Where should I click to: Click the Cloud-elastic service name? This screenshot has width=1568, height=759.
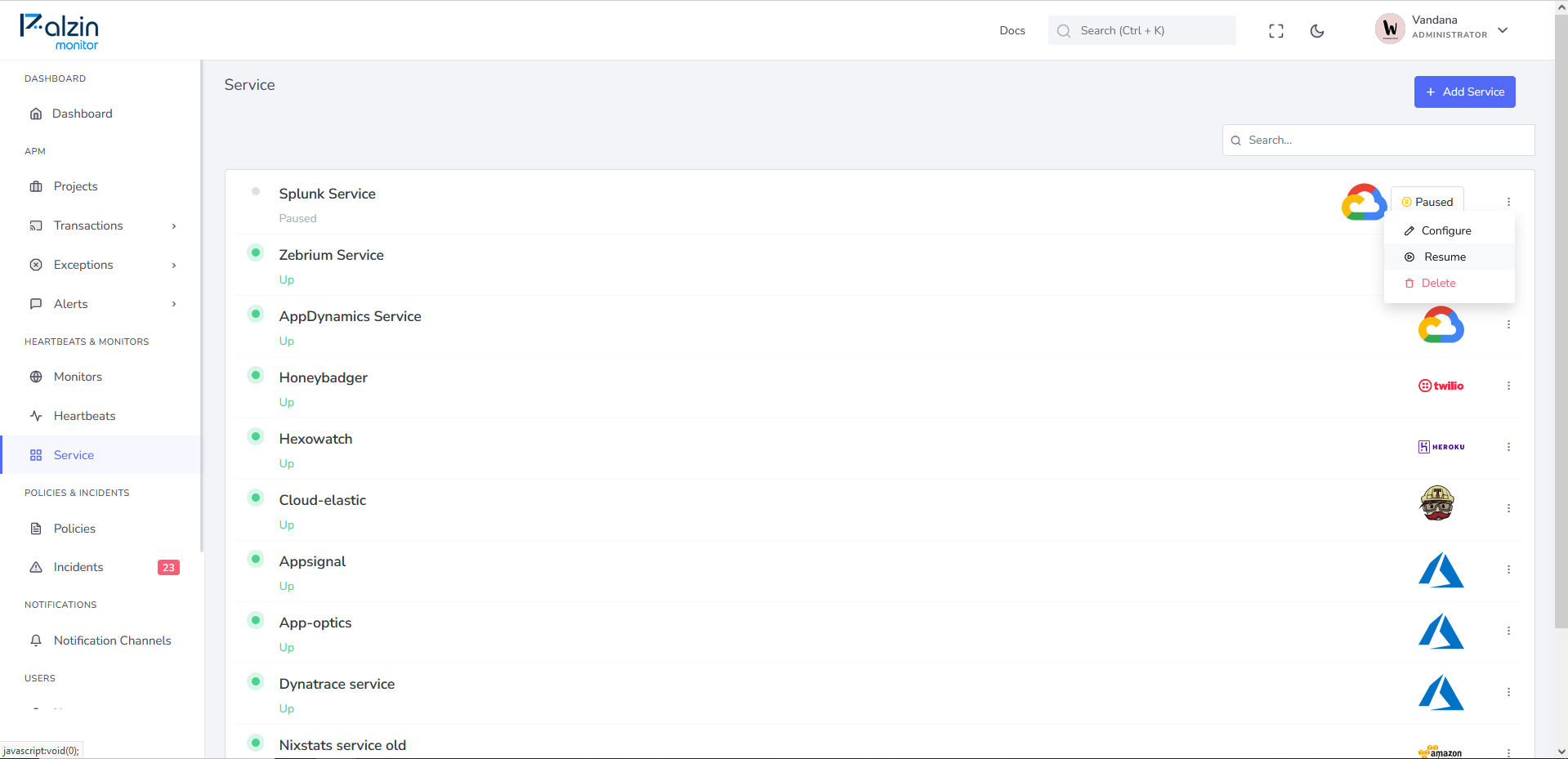click(322, 500)
